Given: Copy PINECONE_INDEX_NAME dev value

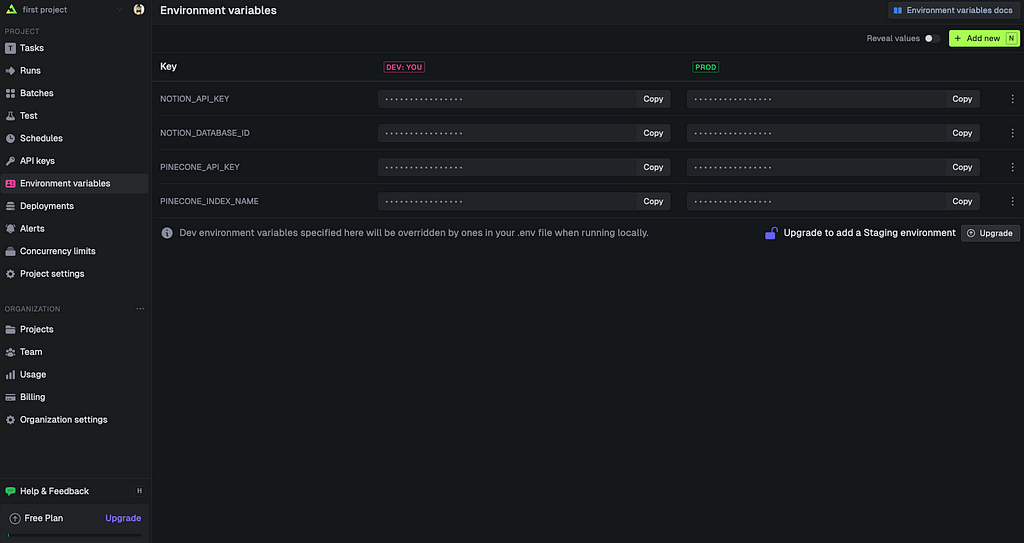Looking at the screenshot, I should point(653,201).
